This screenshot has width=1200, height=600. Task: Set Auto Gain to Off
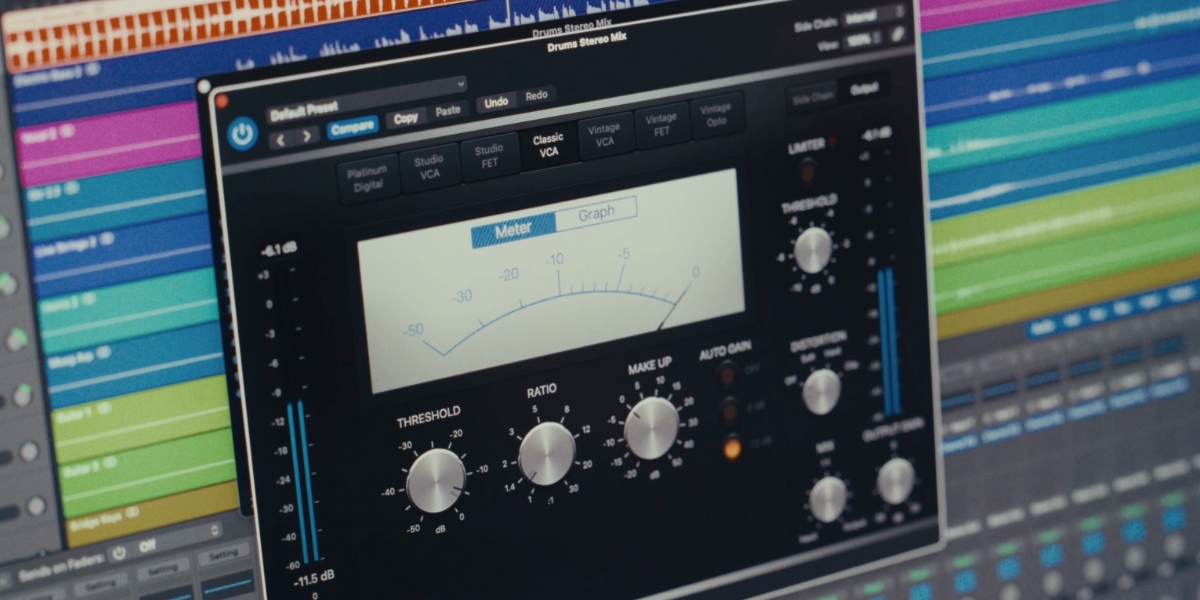click(725, 377)
